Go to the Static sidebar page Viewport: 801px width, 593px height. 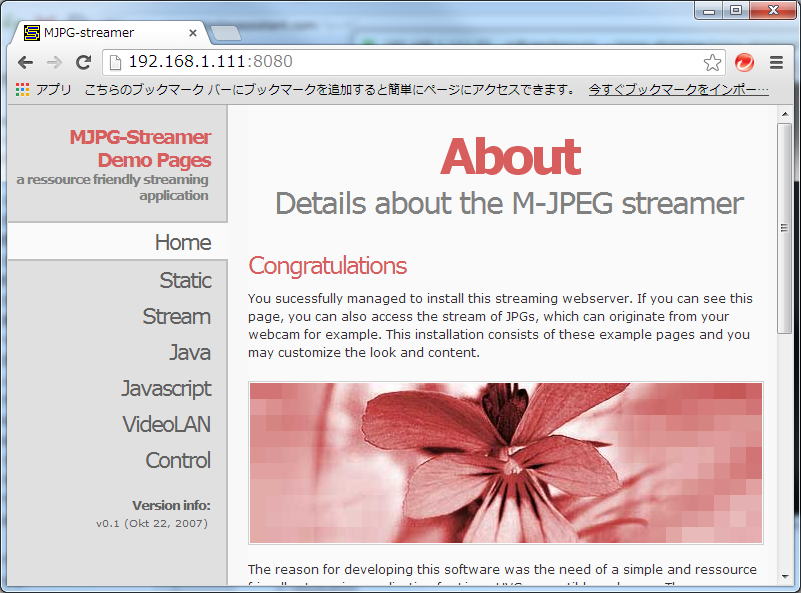point(185,280)
